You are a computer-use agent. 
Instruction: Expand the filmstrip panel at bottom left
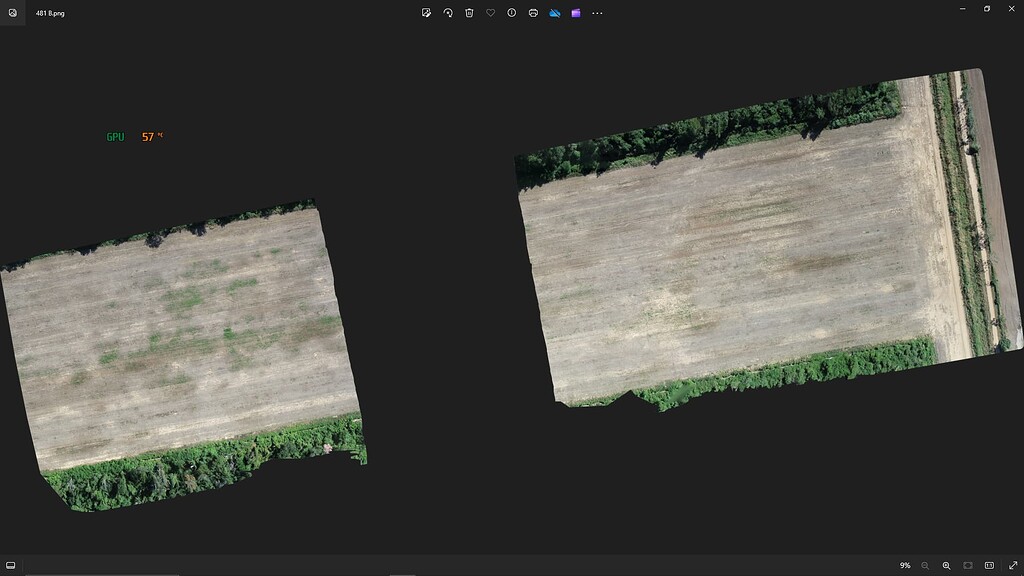[x=12, y=566]
